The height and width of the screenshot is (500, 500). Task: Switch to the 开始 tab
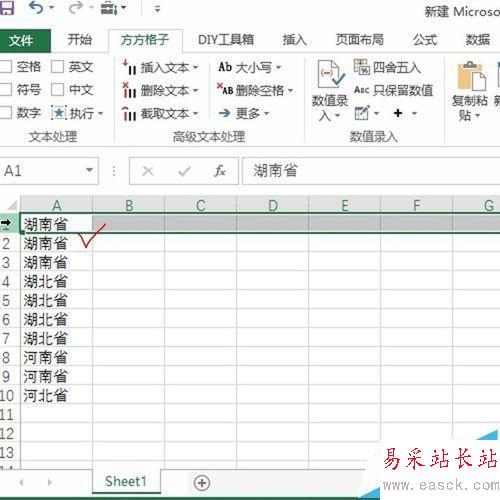click(x=80, y=40)
